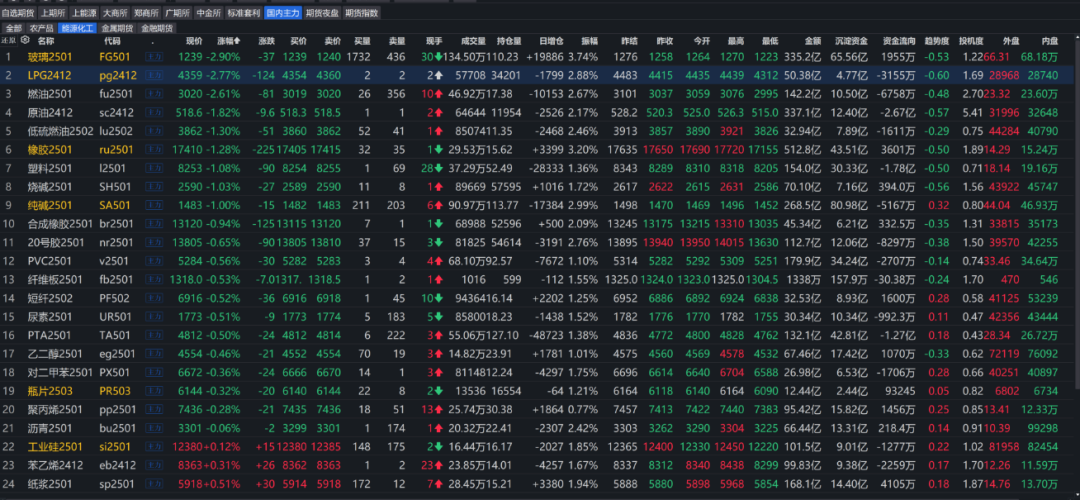
Task: Sort by the 持仓量 column header
Action: click(509, 41)
